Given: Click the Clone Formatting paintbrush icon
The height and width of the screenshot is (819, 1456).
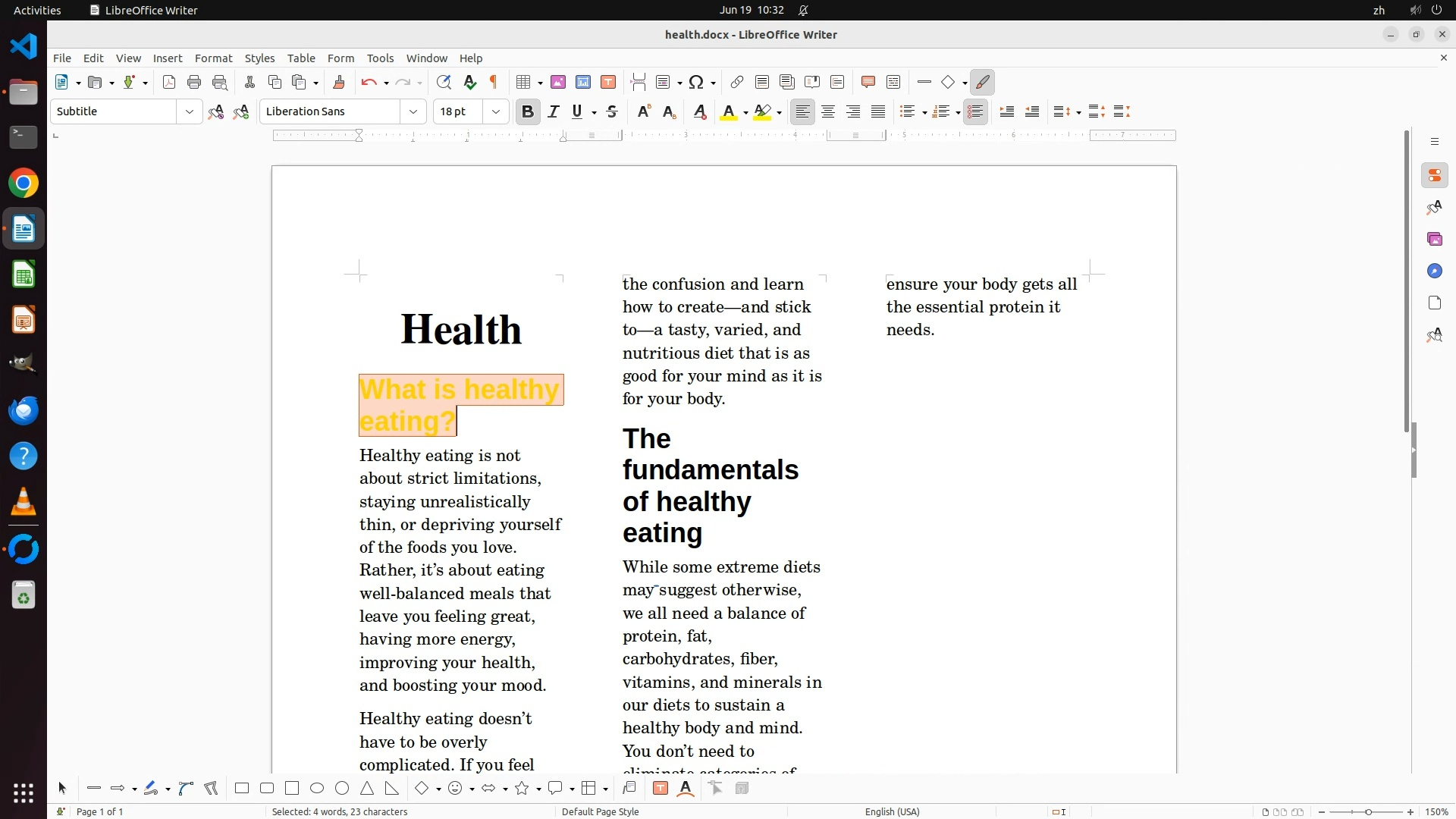Looking at the screenshot, I should (x=339, y=83).
